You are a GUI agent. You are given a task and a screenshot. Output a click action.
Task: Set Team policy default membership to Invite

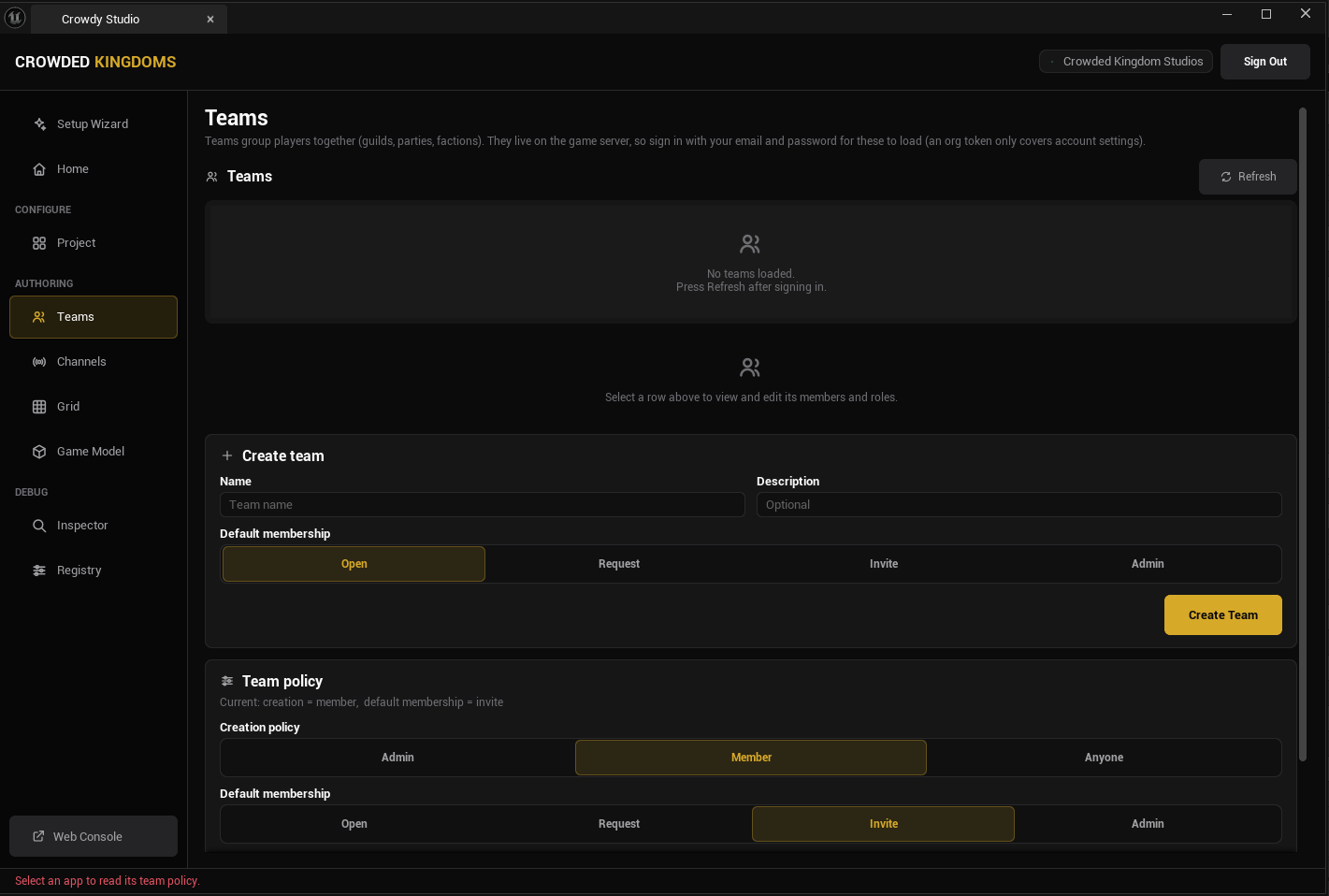point(883,824)
